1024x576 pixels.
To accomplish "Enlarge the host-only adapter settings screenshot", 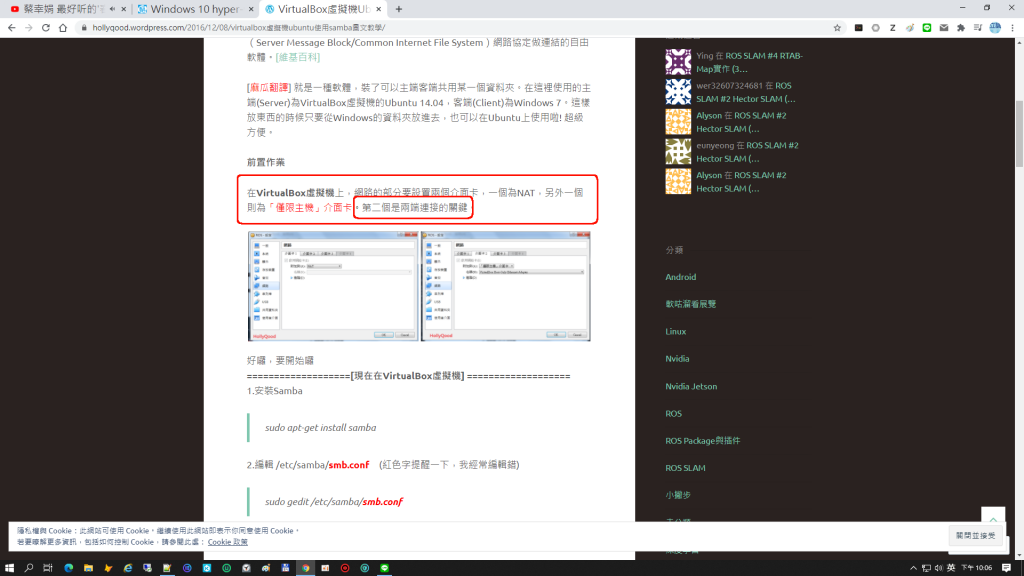I will coord(505,286).
